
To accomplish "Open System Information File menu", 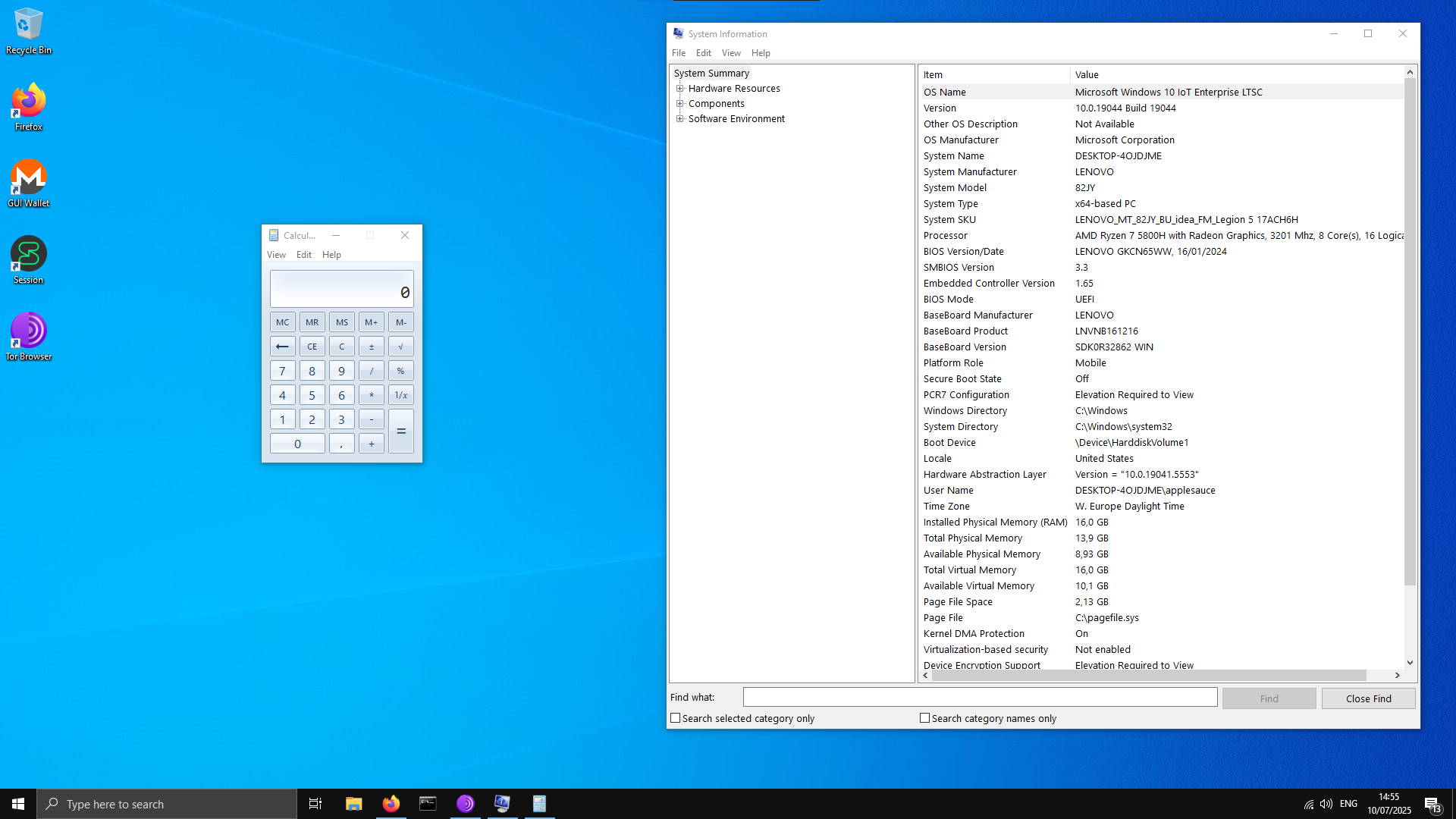I will click(679, 53).
